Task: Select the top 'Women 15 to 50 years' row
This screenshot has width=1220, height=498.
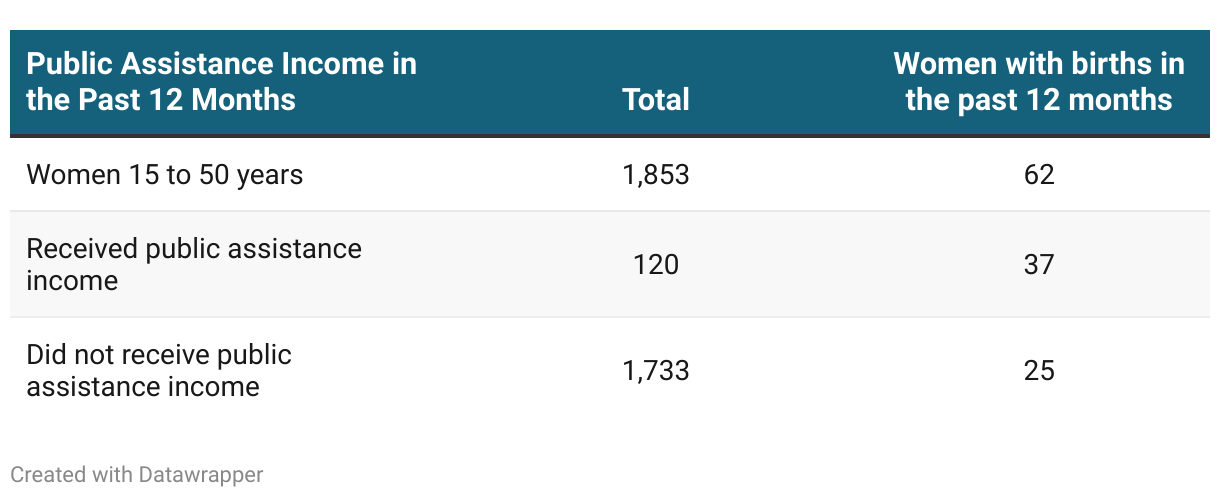Action: point(610,175)
